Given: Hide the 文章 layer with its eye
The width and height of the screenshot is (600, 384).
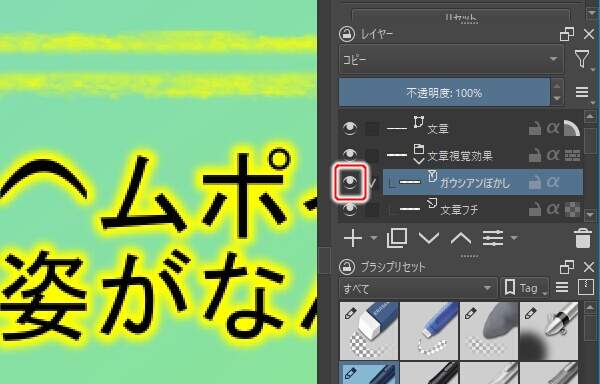Looking at the screenshot, I should point(350,128).
